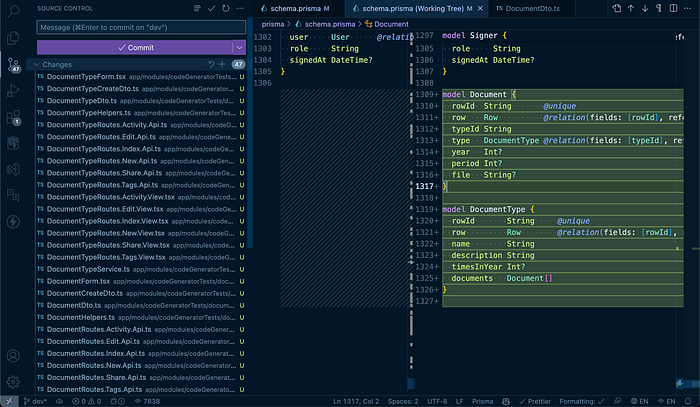The height and width of the screenshot is (407, 700).
Task: Toggle inline/side-by-side diff view icon
Action: (673, 8)
